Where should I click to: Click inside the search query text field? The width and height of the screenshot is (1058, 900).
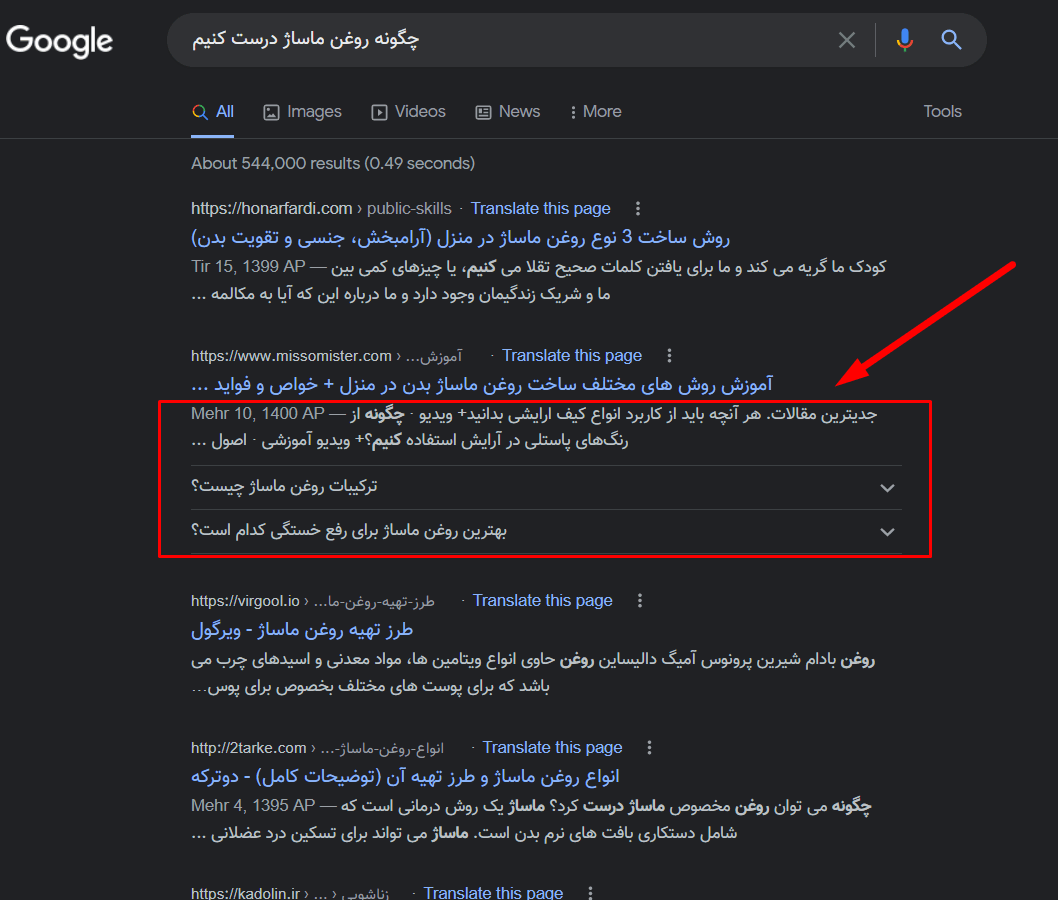coord(500,40)
